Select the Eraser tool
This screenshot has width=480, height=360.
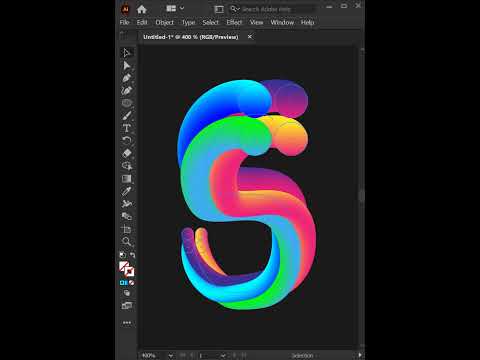[127, 153]
